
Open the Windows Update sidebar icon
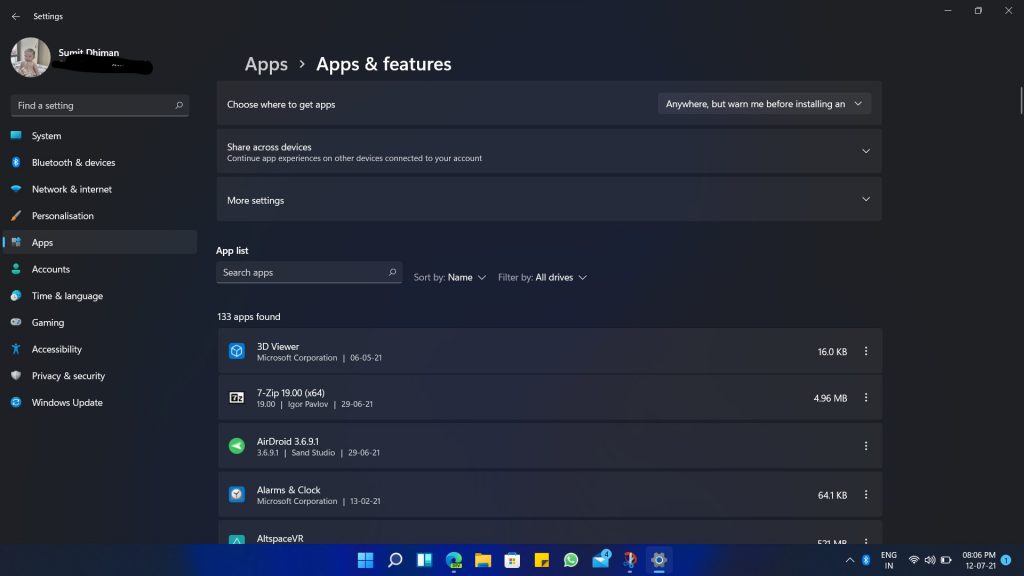[x=17, y=402]
